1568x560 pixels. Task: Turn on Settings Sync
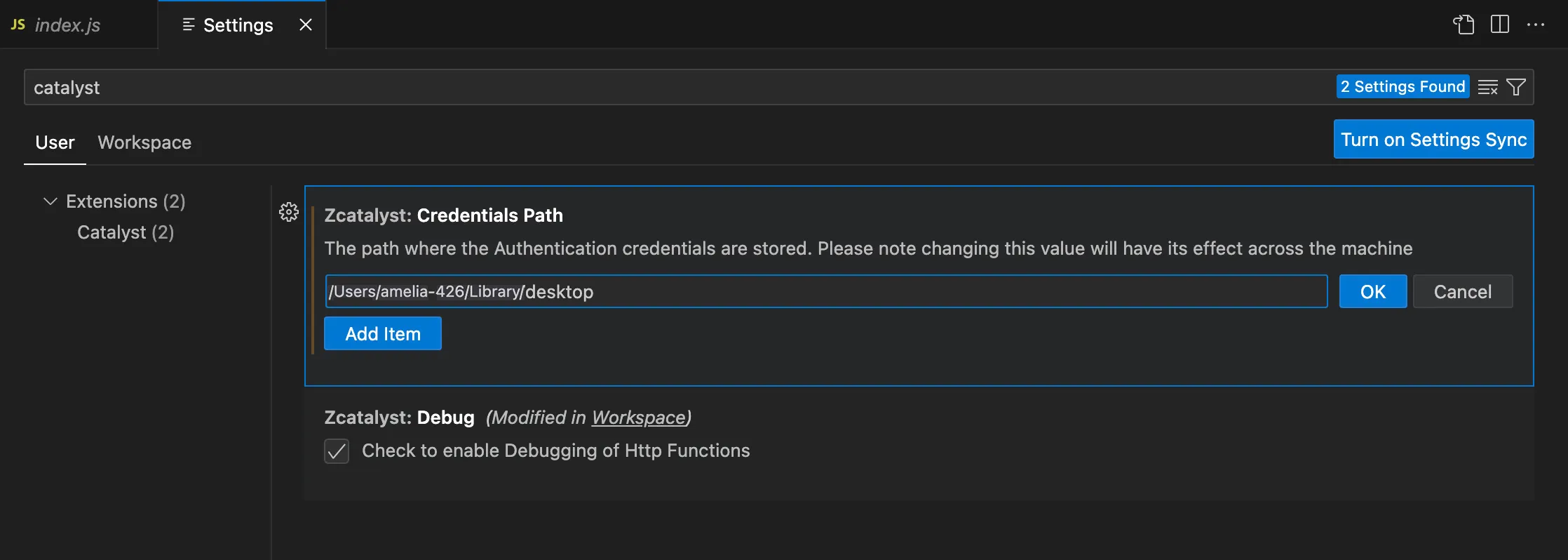(1433, 139)
